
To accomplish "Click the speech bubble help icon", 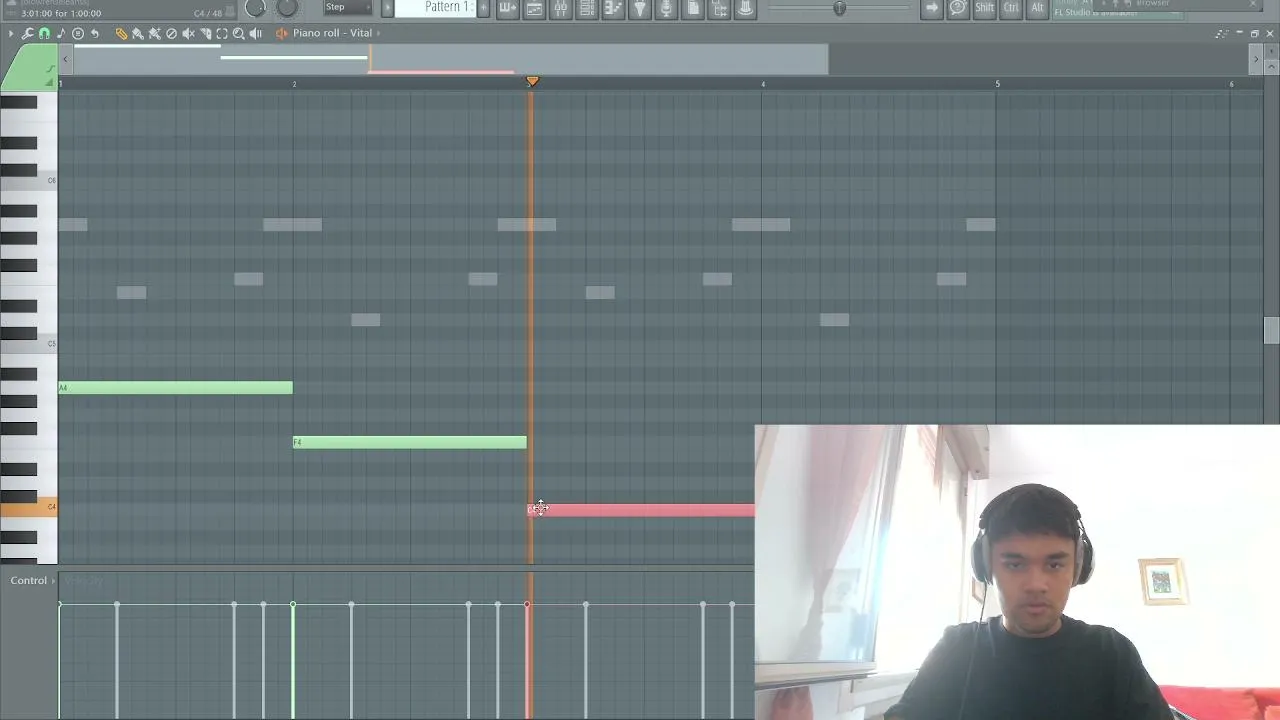I will [958, 8].
